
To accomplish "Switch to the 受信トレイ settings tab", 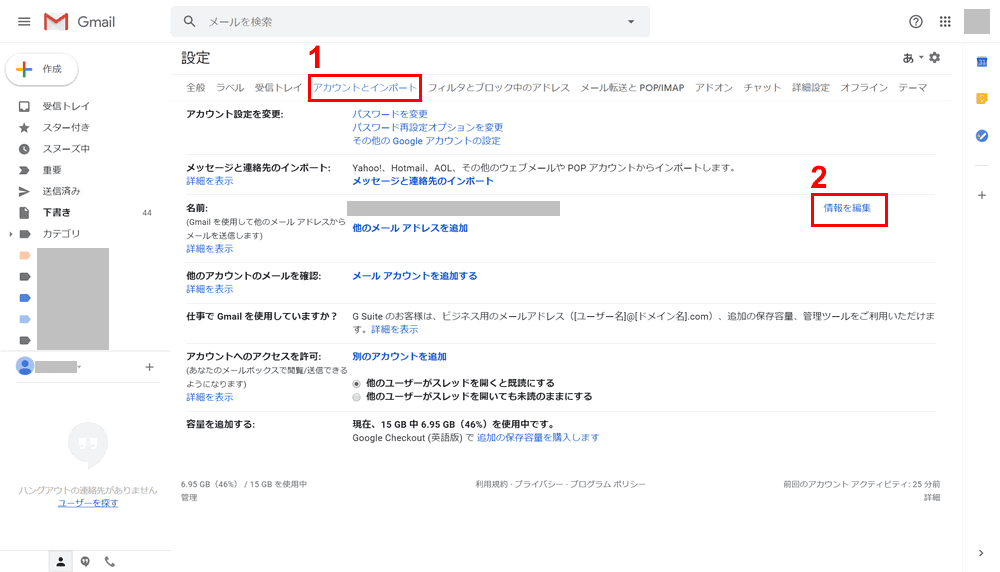I will click(278, 87).
